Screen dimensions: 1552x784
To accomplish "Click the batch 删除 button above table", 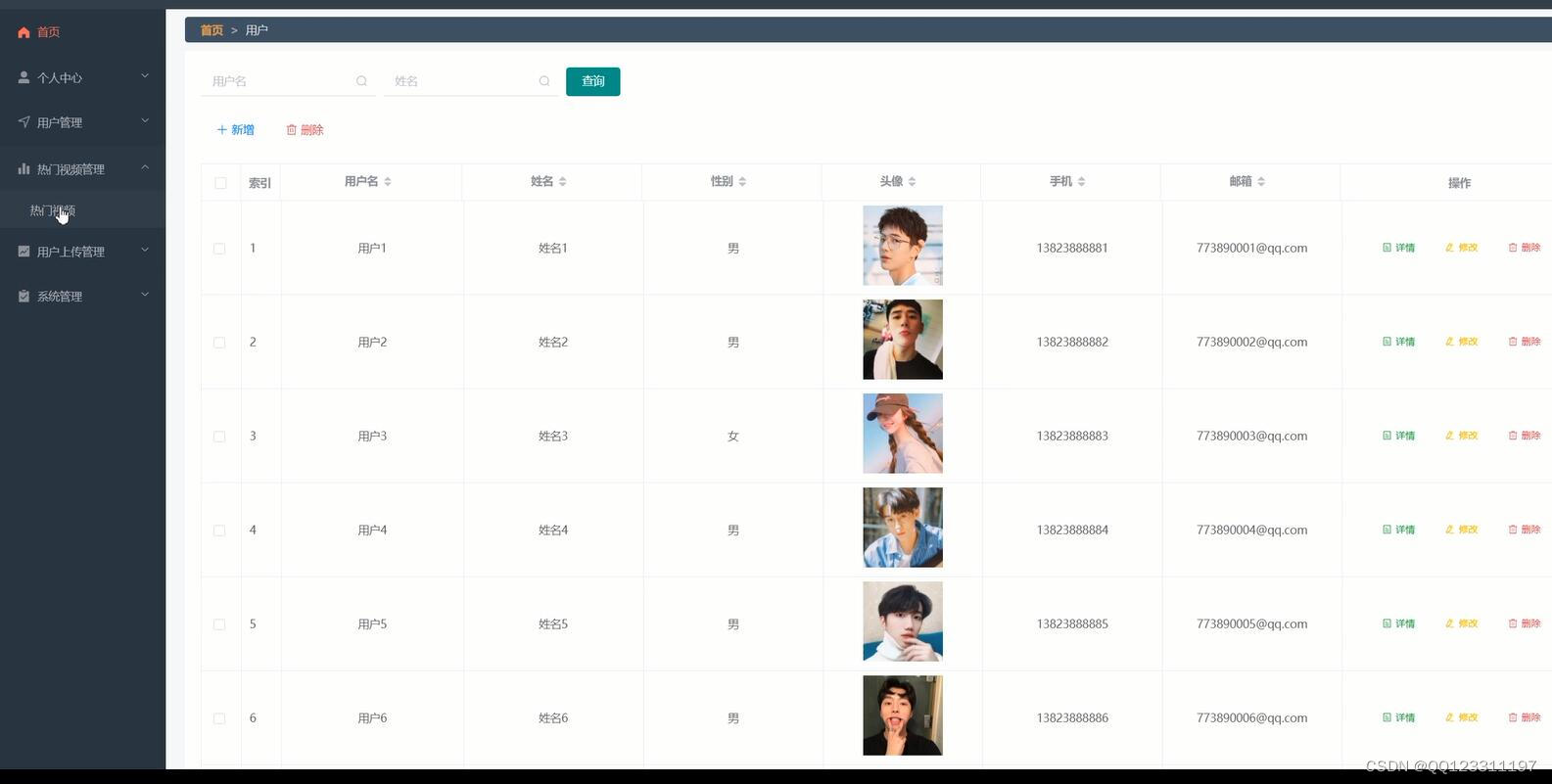I will [305, 129].
